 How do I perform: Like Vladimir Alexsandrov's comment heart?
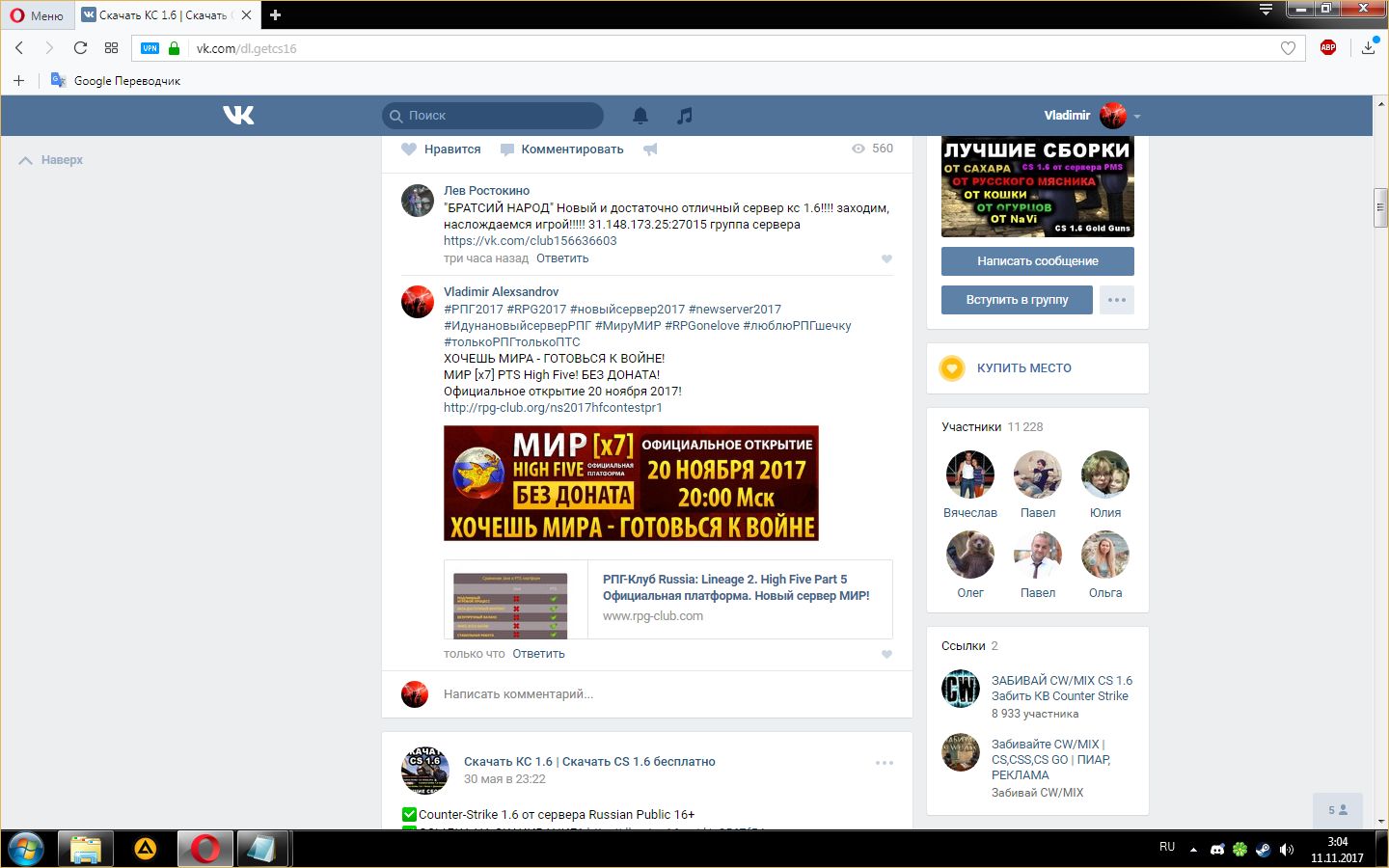(x=886, y=654)
